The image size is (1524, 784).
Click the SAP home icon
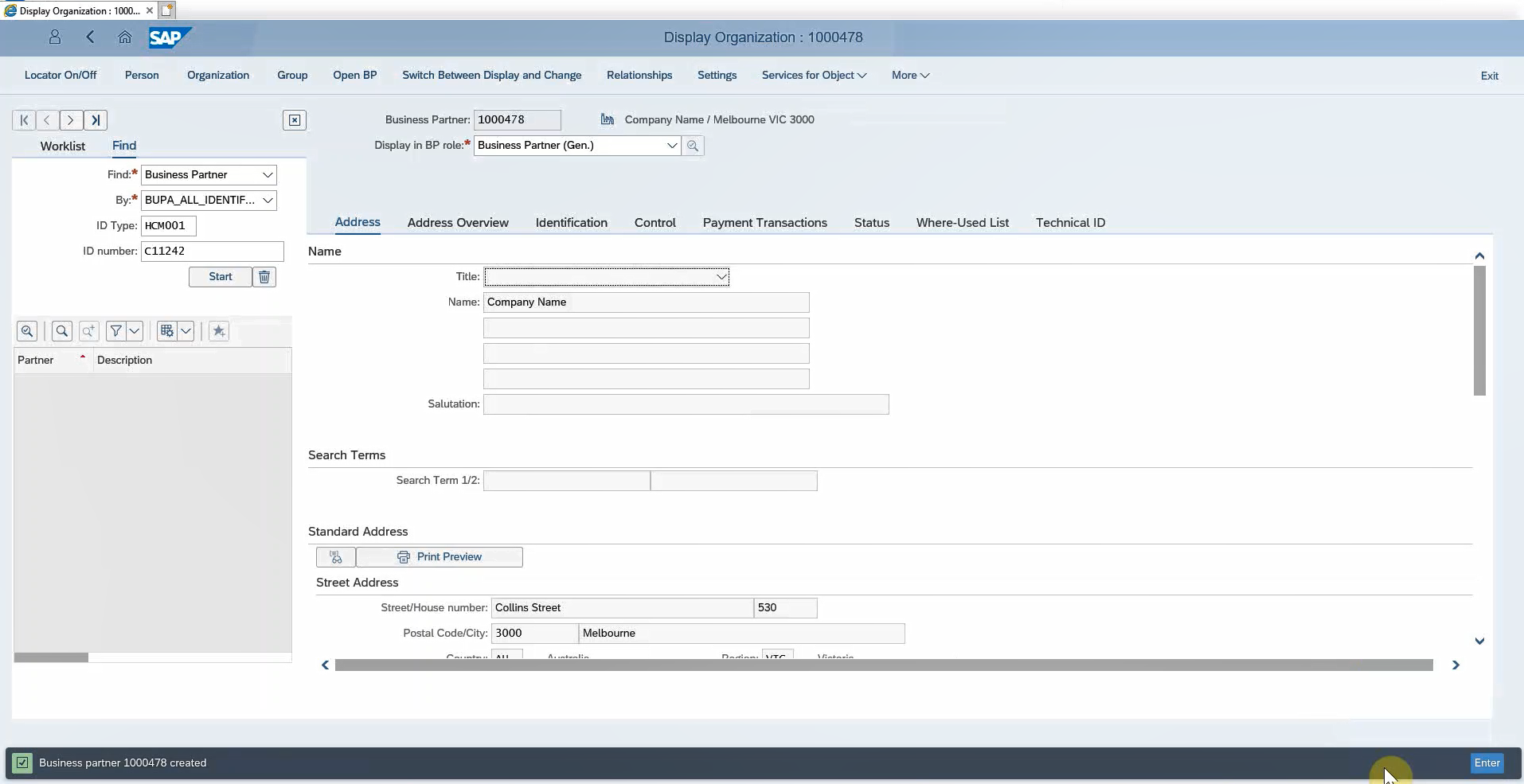tap(125, 37)
